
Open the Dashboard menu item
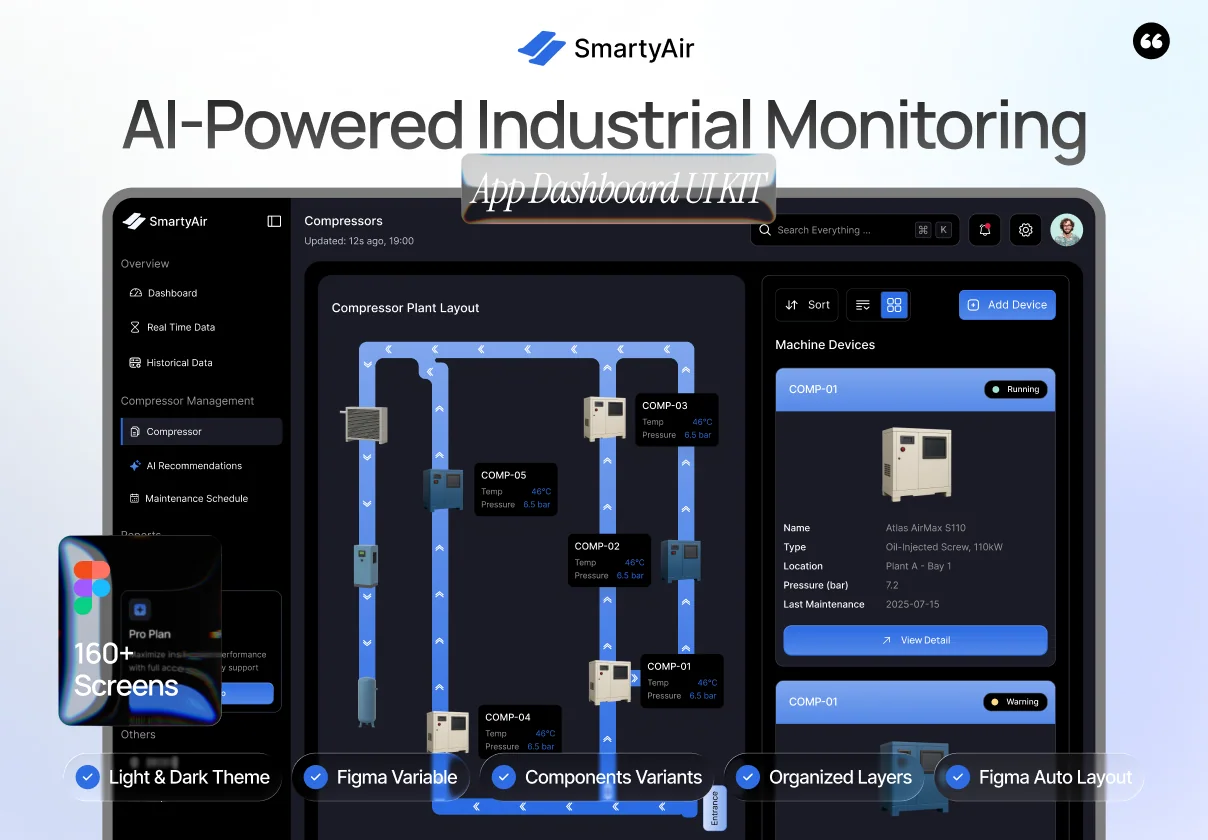pyautogui.click(x=164, y=293)
